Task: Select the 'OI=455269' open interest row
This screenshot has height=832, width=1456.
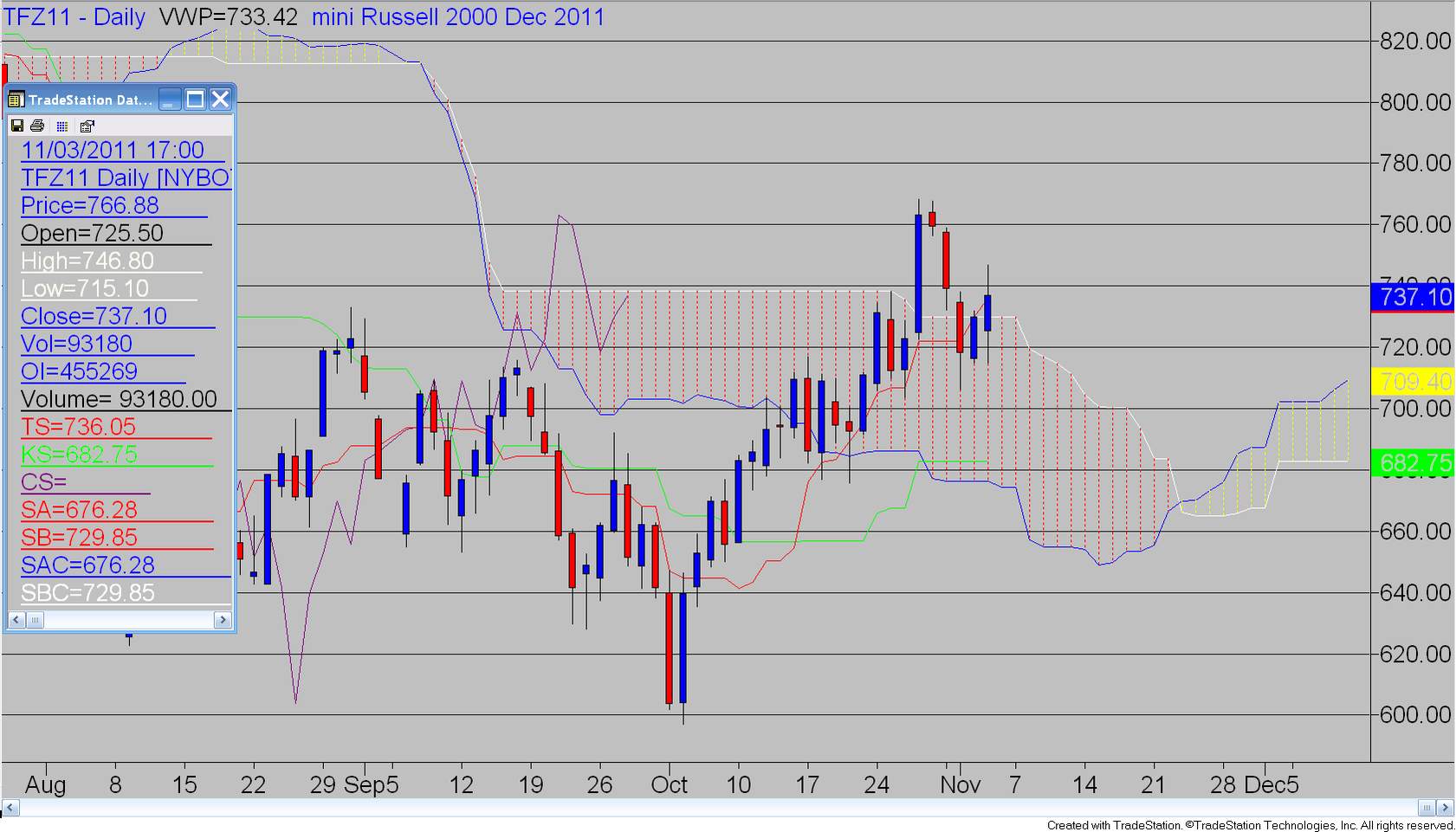Action: (x=103, y=371)
